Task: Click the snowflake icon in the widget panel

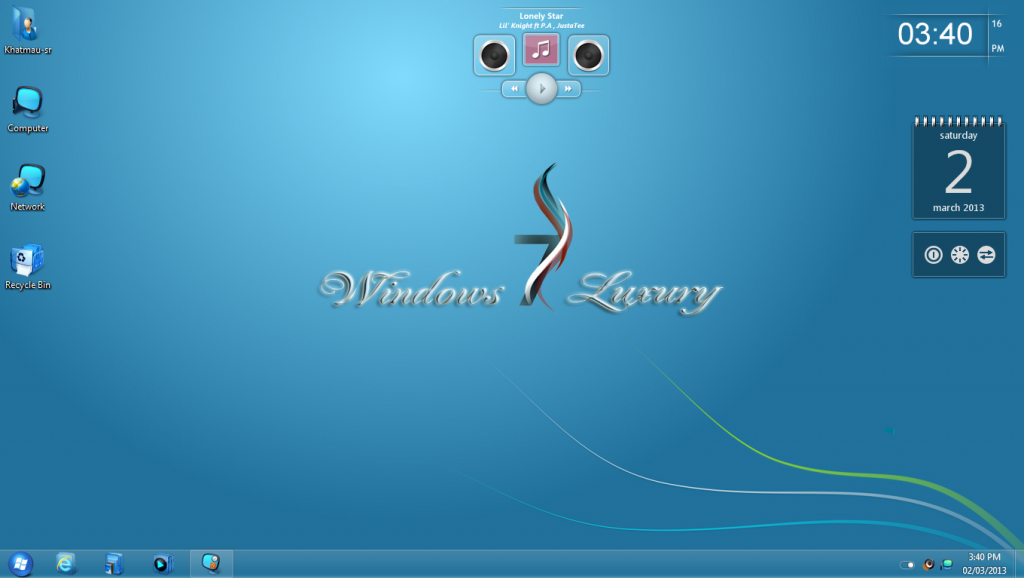Action: click(959, 255)
